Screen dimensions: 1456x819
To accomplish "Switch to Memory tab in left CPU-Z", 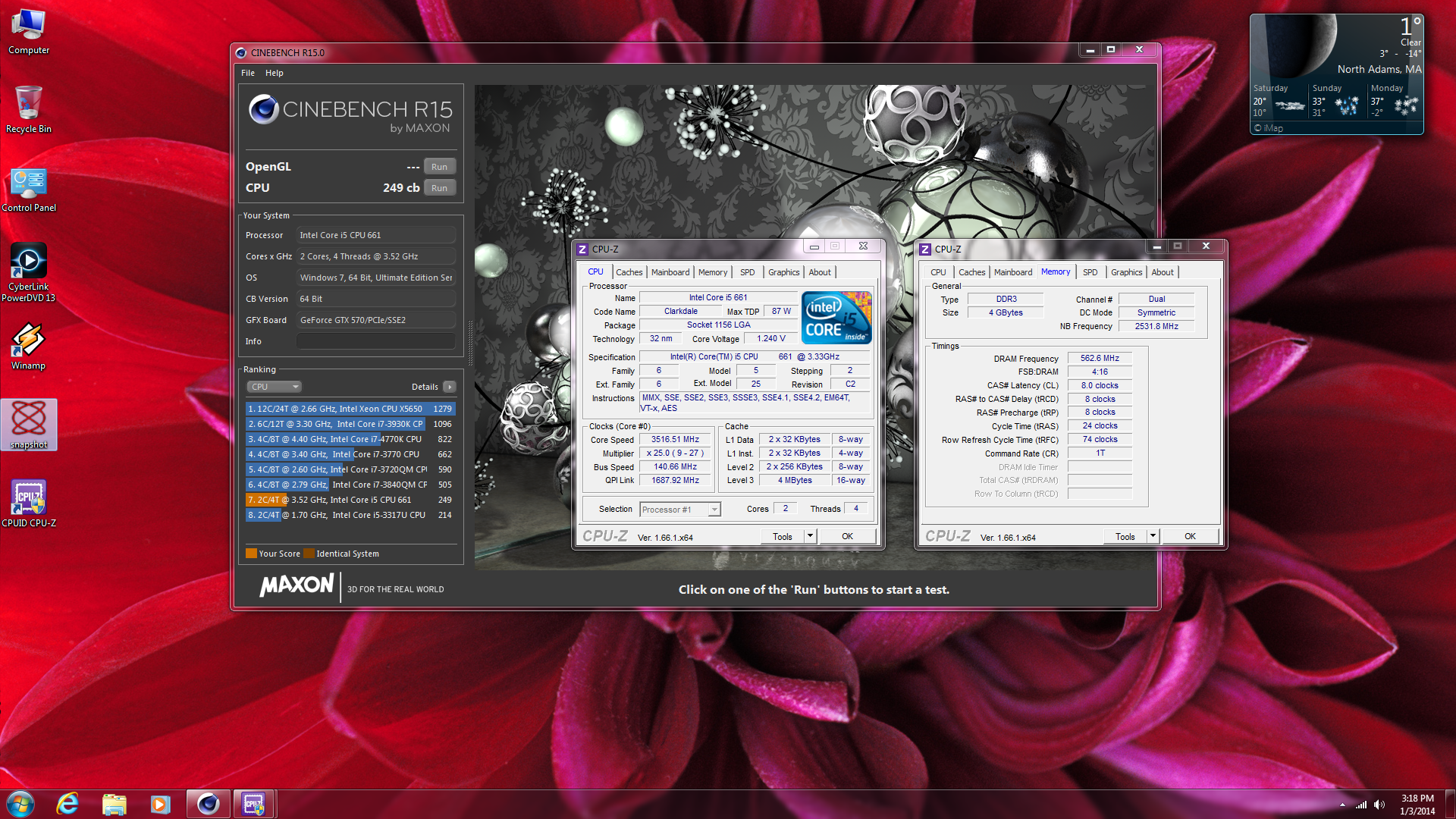I will [x=713, y=272].
